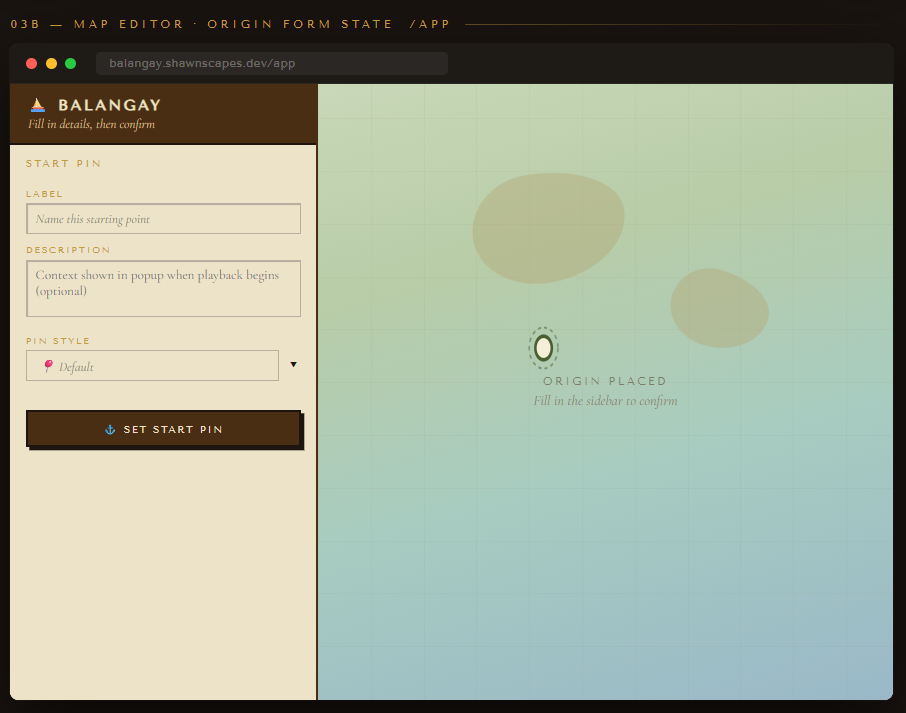The image size is (906, 713).
Task: Click the LABEL field label
Action: [x=44, y=194]
